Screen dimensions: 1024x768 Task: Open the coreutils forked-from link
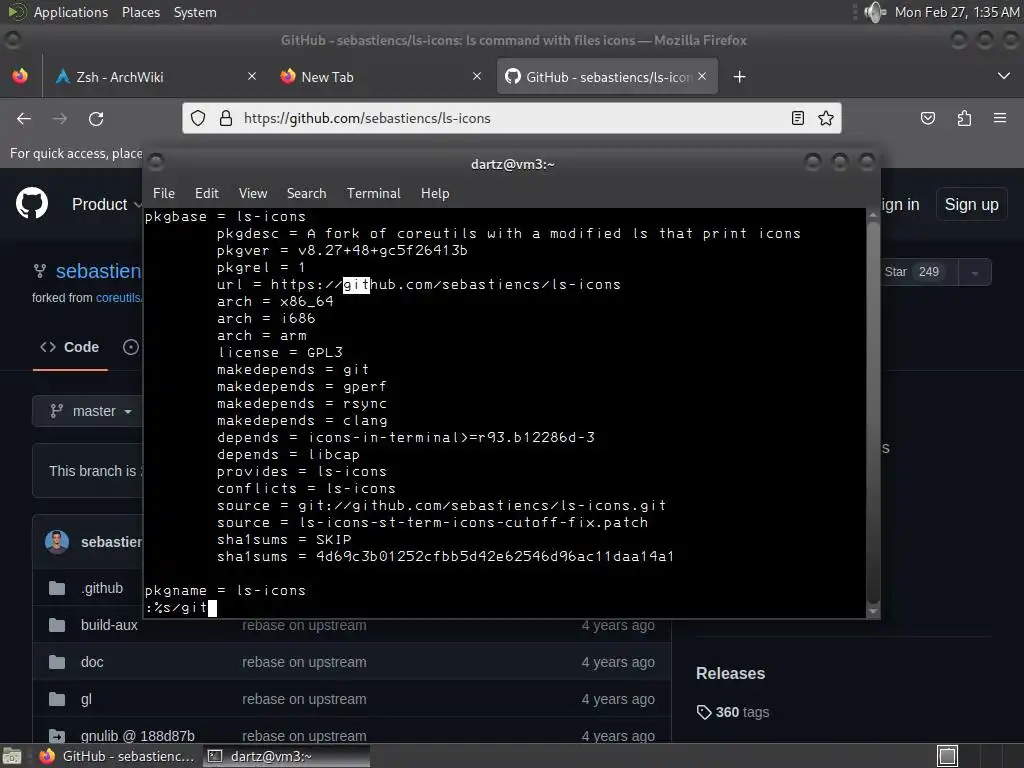[x=119, y=298]
